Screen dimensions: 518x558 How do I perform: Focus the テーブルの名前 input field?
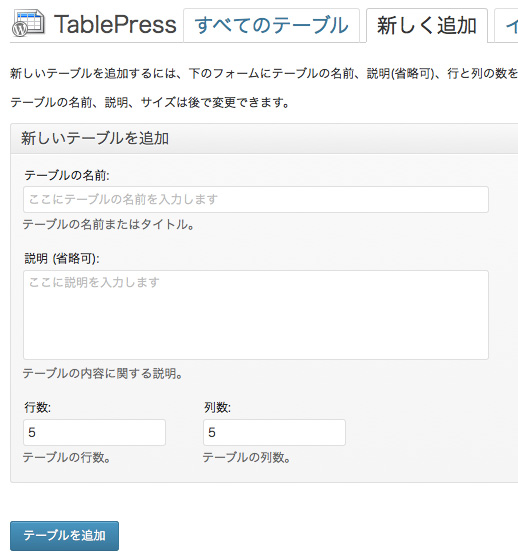click(x=256, y=199)
